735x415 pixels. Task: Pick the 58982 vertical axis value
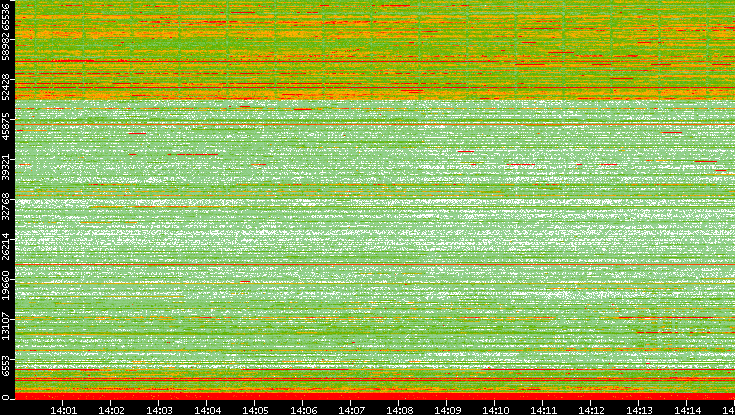(5, 48)
